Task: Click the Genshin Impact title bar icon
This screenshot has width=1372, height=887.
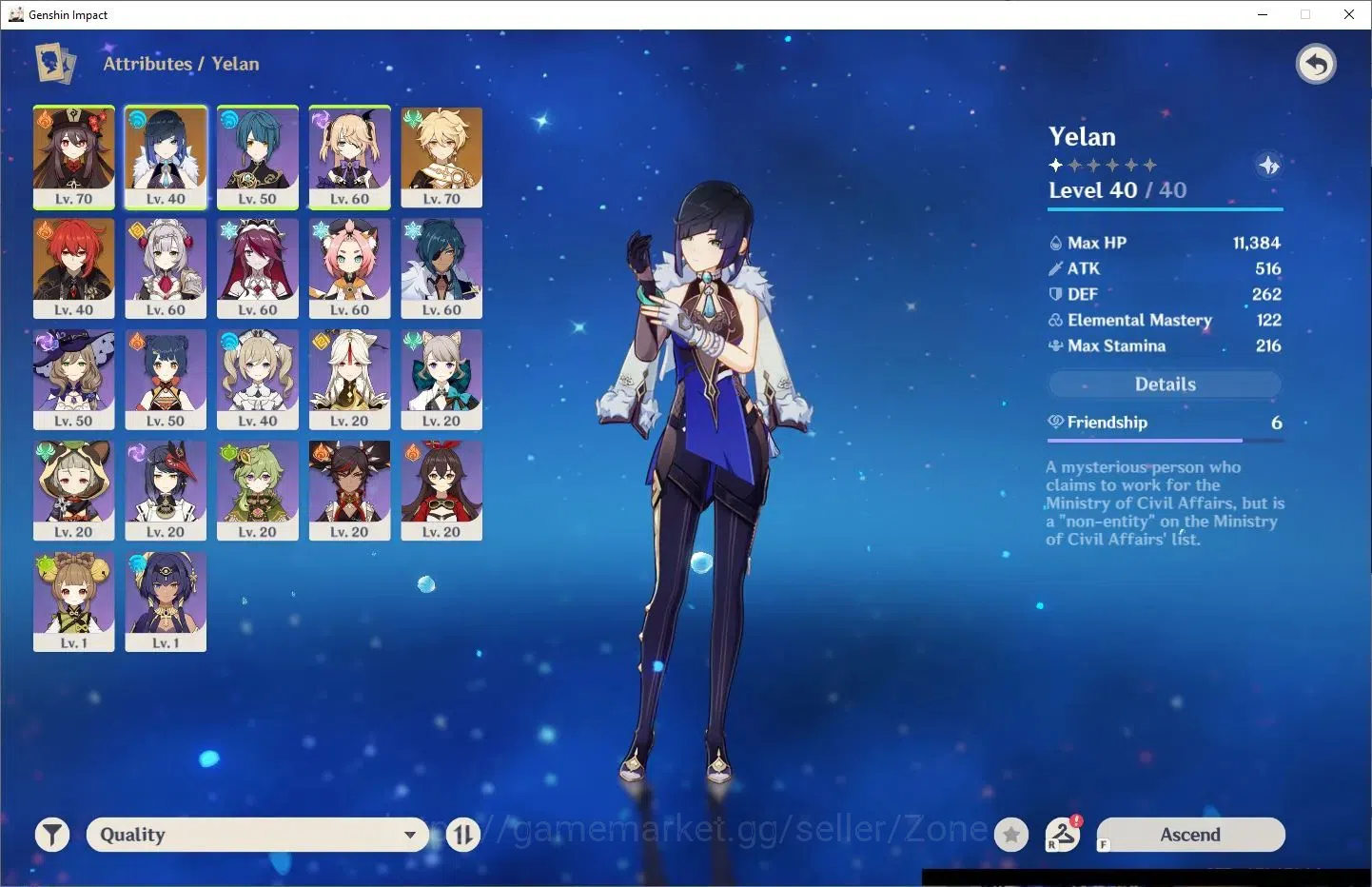Action: (x=16, y=14)
